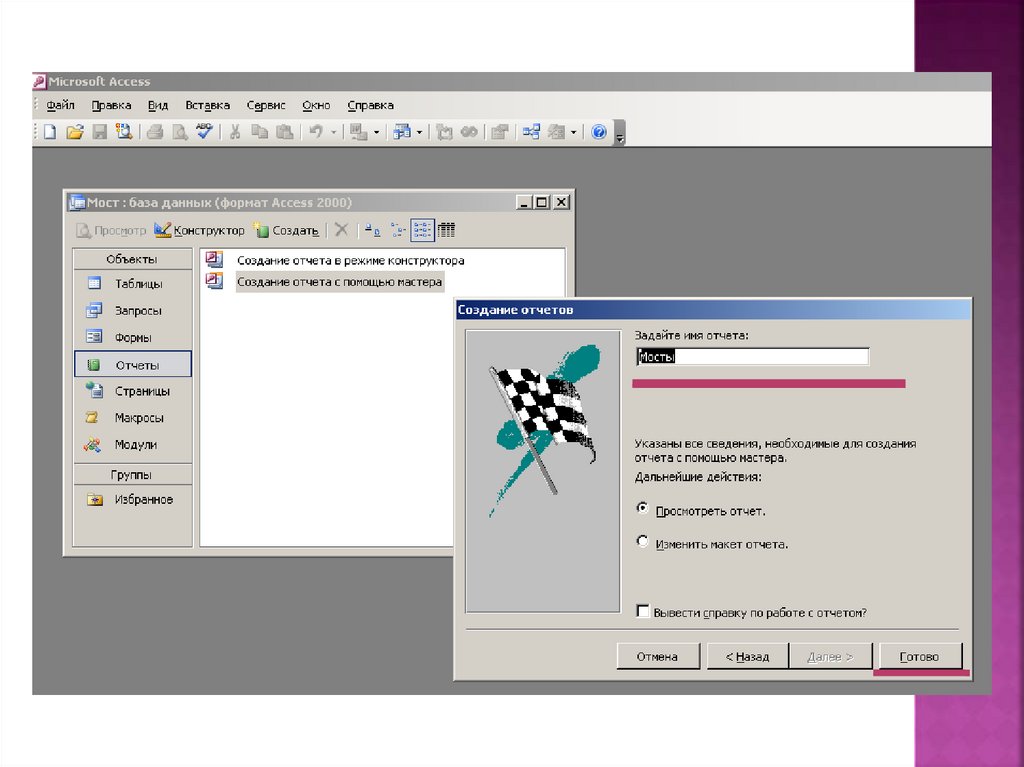
Task: Check 'Вывести справку по работе с отчетом?'
Action: pyautogui.click(x=643, y=611)
